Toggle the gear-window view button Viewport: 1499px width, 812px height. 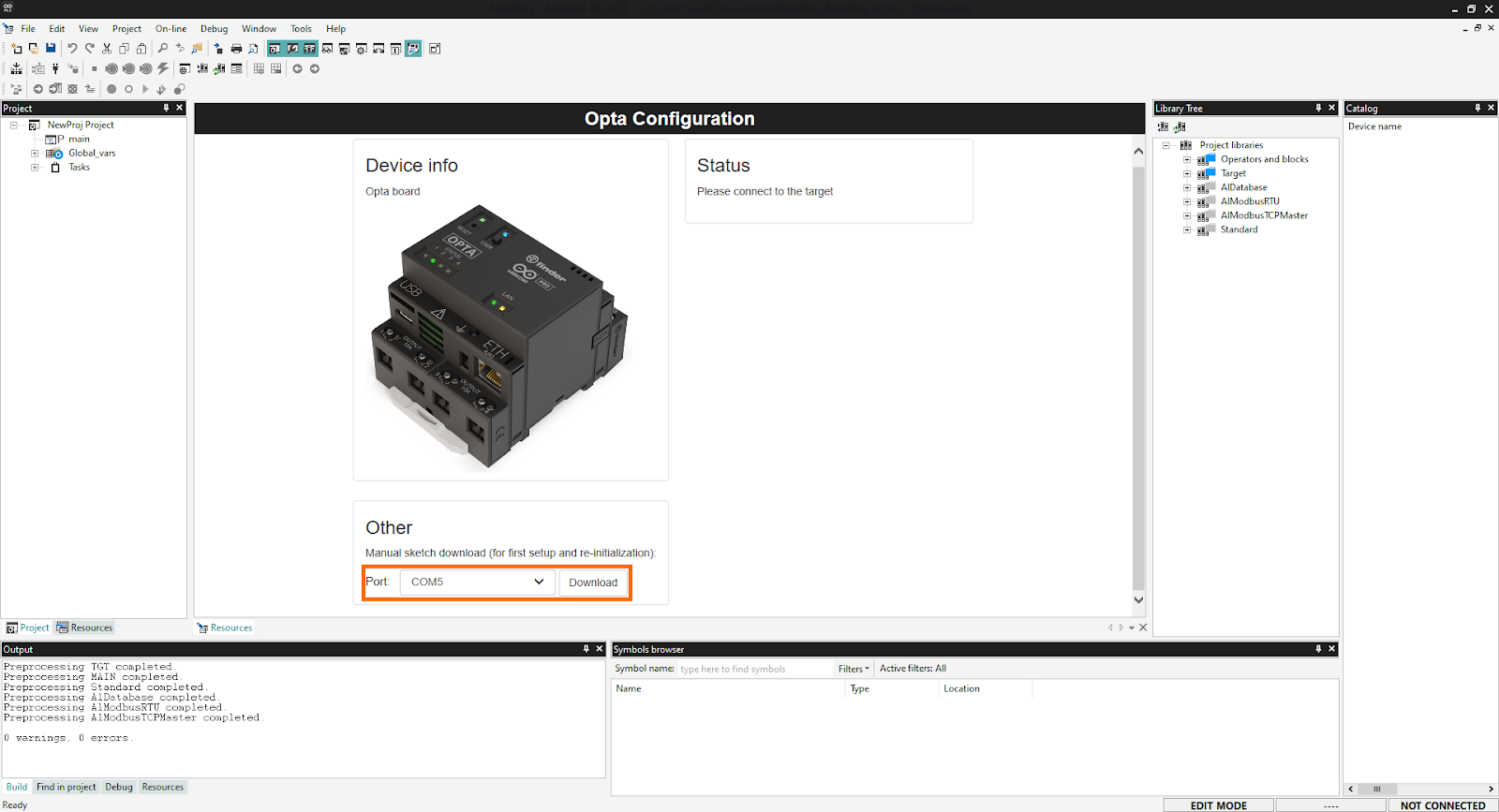(361, 49)
